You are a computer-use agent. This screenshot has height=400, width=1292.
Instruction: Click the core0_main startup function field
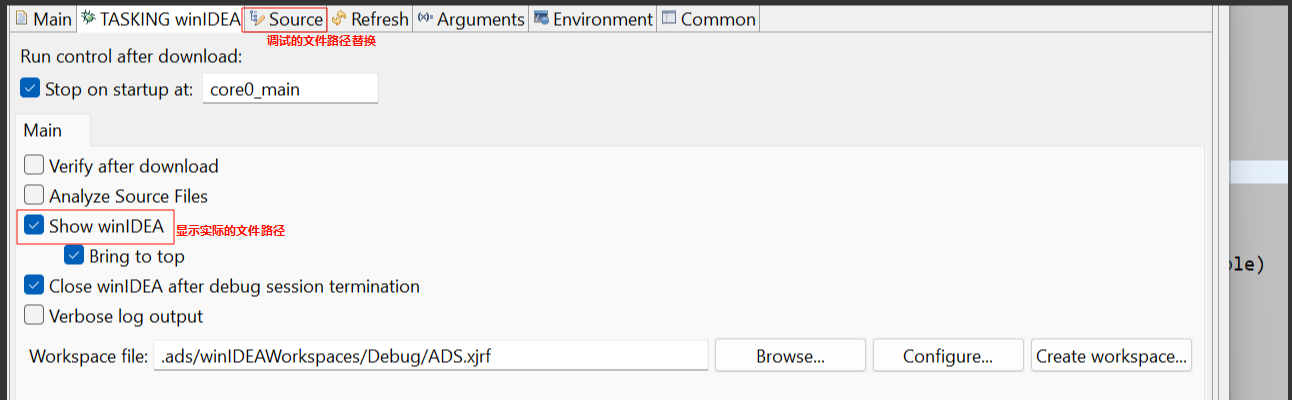pos(290,89)
